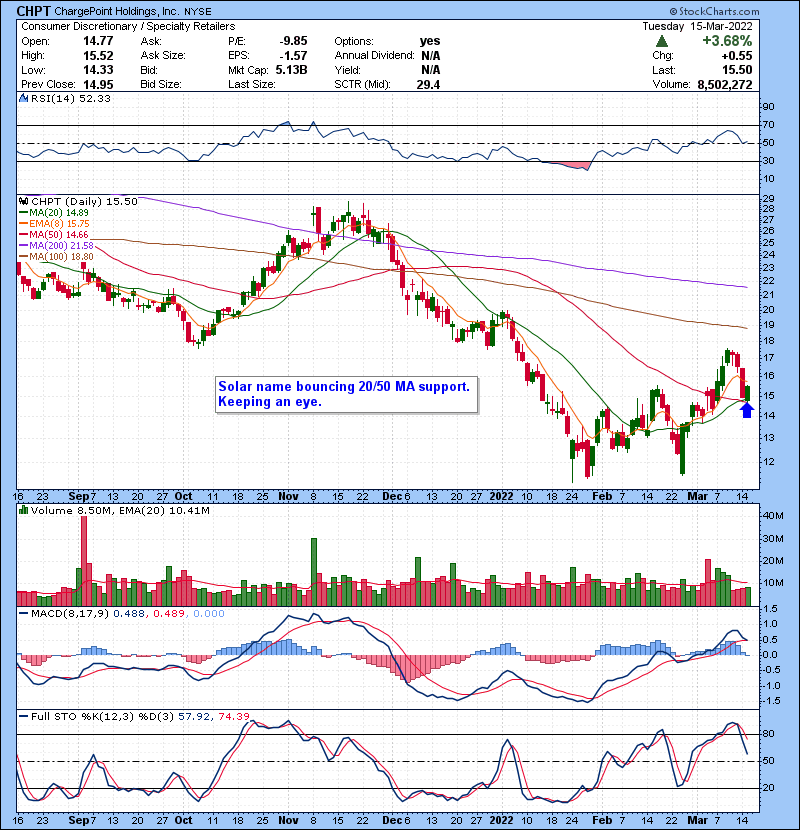The width and height of the screenshot is (800, 830).
Task: Click the volume bars icon beside Volume
Action: (23, 511)
